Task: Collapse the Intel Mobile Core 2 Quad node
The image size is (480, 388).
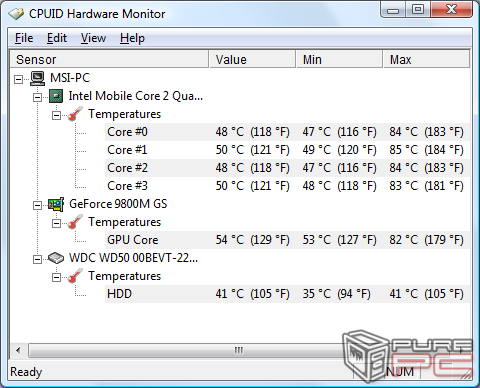Action: 37,97
